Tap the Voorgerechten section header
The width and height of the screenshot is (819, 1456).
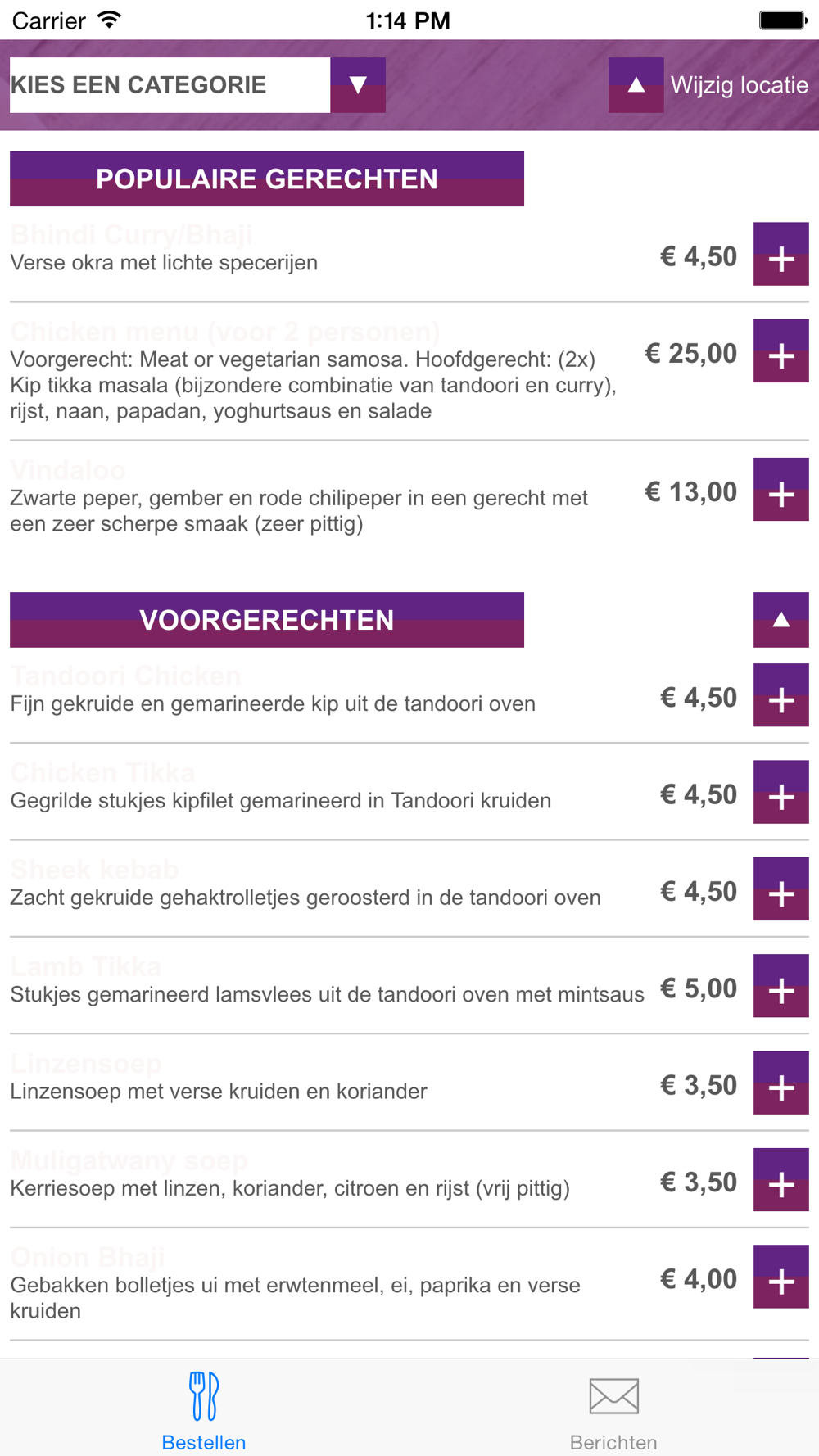[x=267, y=620]
